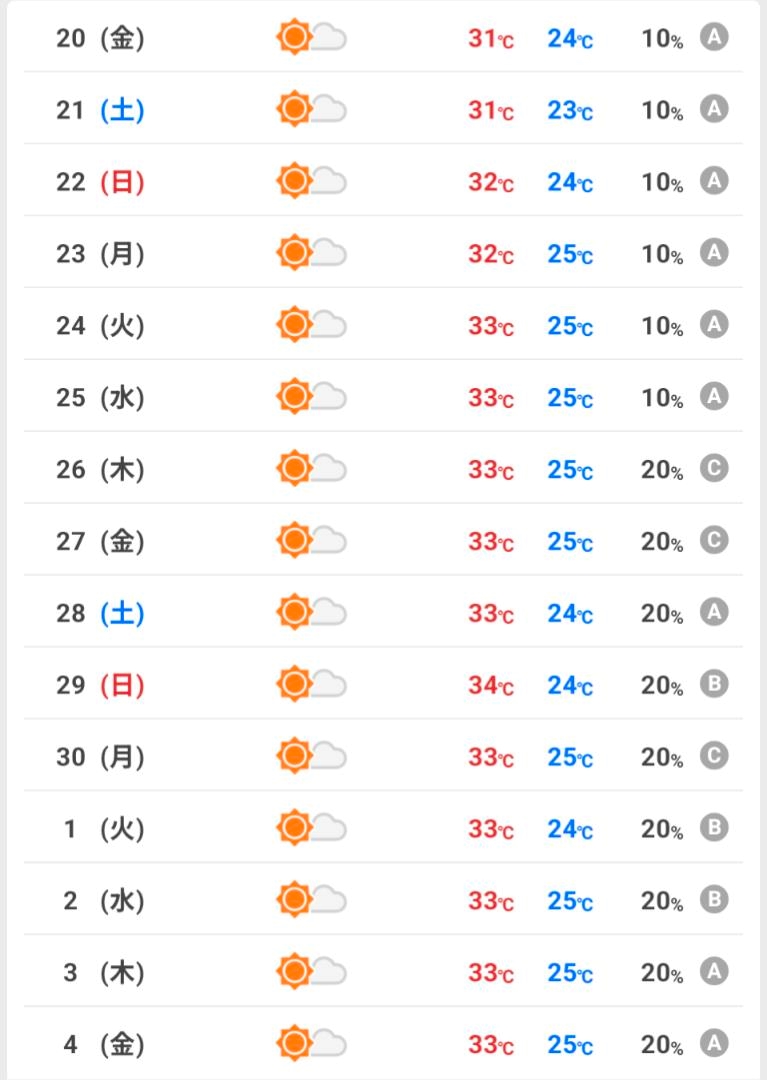The image size is (767, 1080).
Task: Open the 22 (日) date label
Action: [x=100, y=182]
